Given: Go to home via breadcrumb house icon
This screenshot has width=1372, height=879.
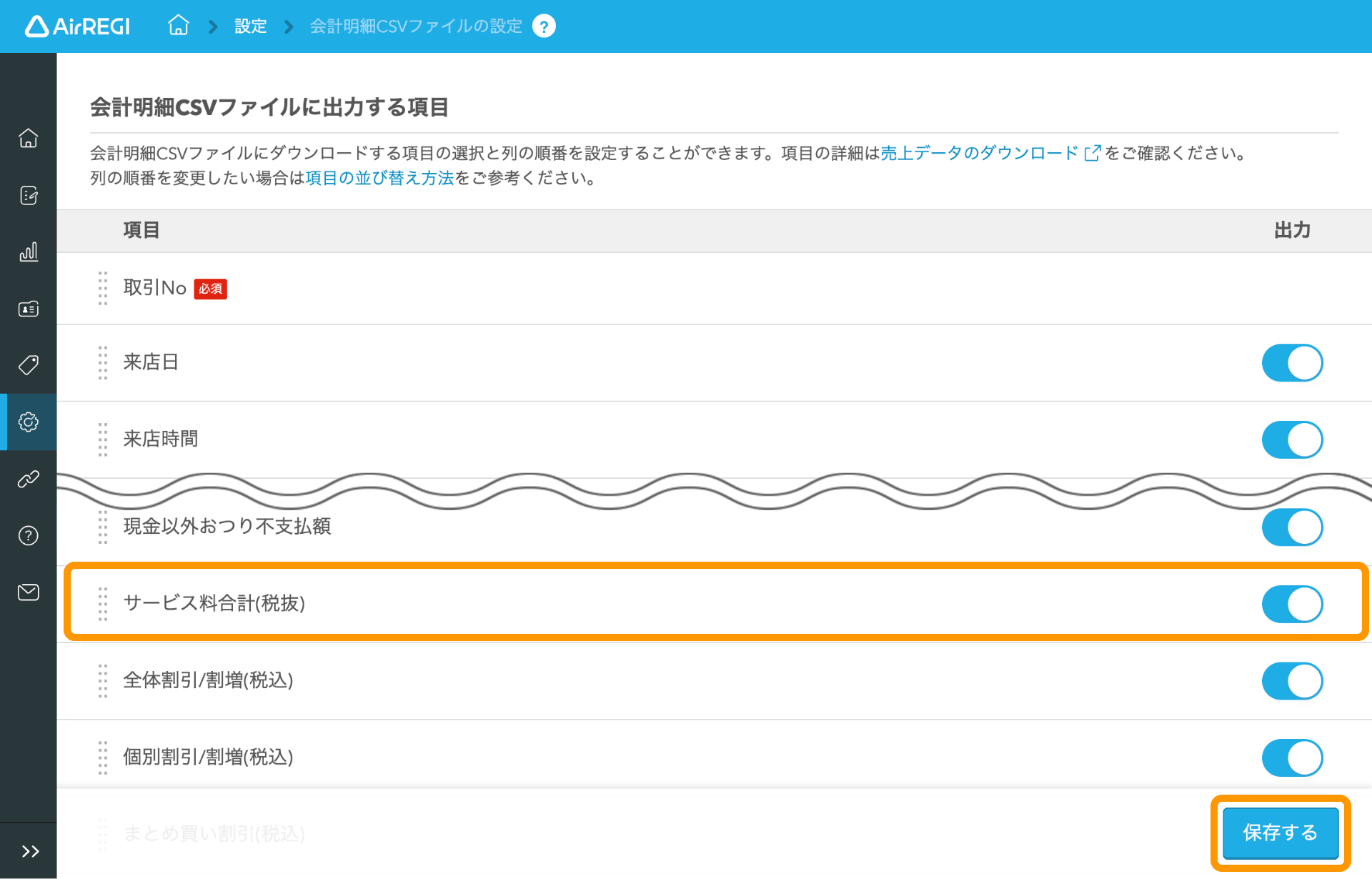Looking at the screenshot, I should (178, 26).
